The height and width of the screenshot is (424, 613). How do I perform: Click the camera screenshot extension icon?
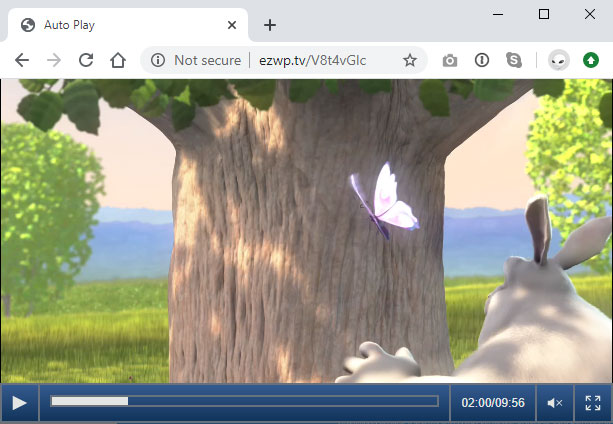450,61
